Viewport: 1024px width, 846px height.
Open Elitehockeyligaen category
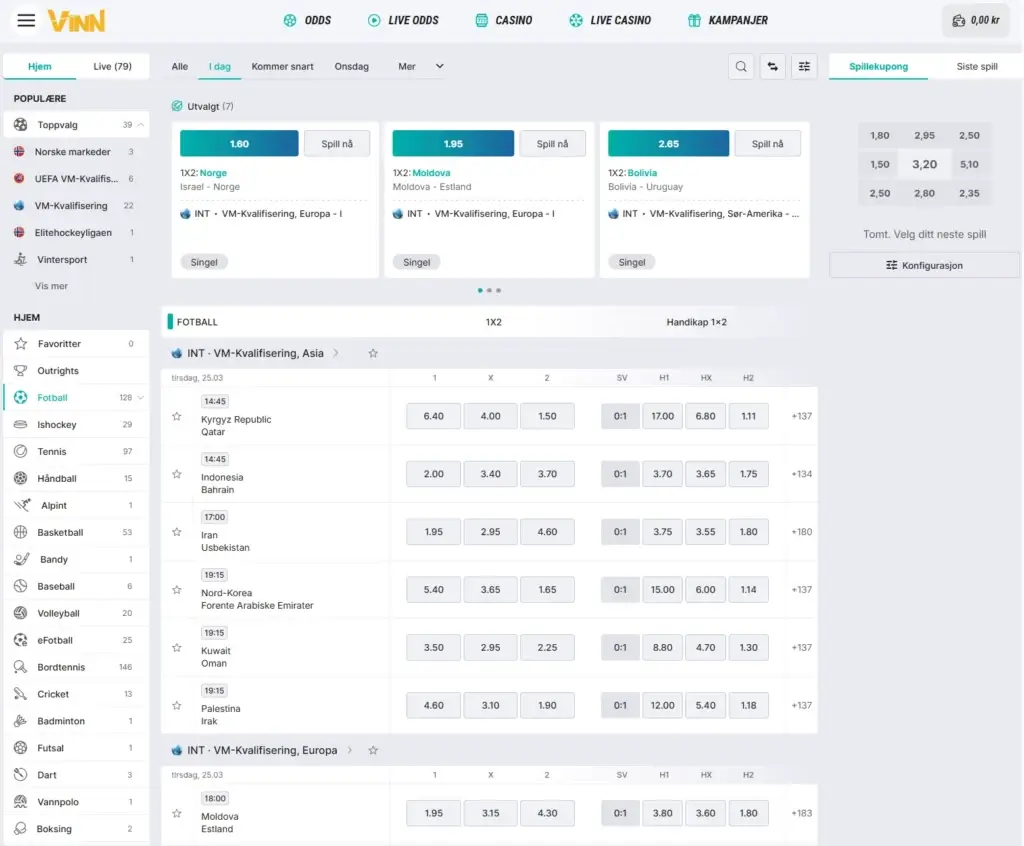(x=76, y=233)
